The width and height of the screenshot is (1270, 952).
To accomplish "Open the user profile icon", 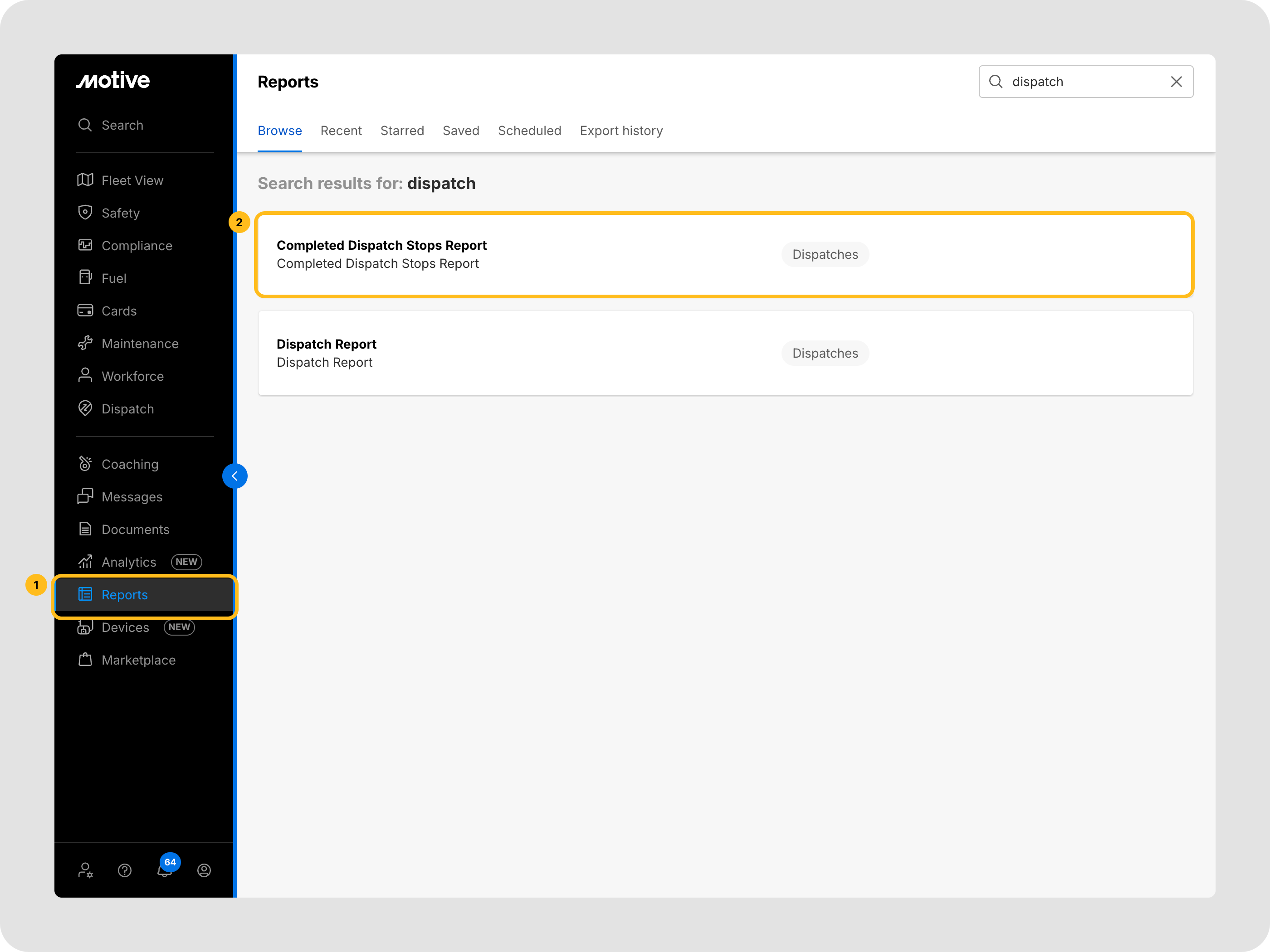I will click(204, 870).
